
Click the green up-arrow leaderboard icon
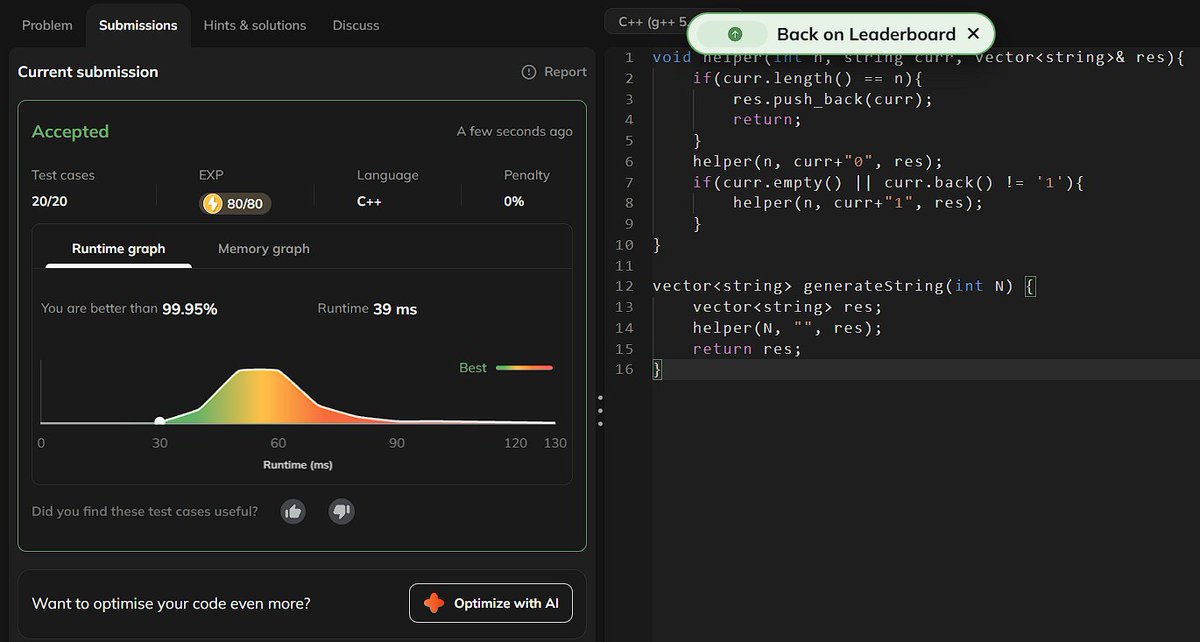click(735, 34)
